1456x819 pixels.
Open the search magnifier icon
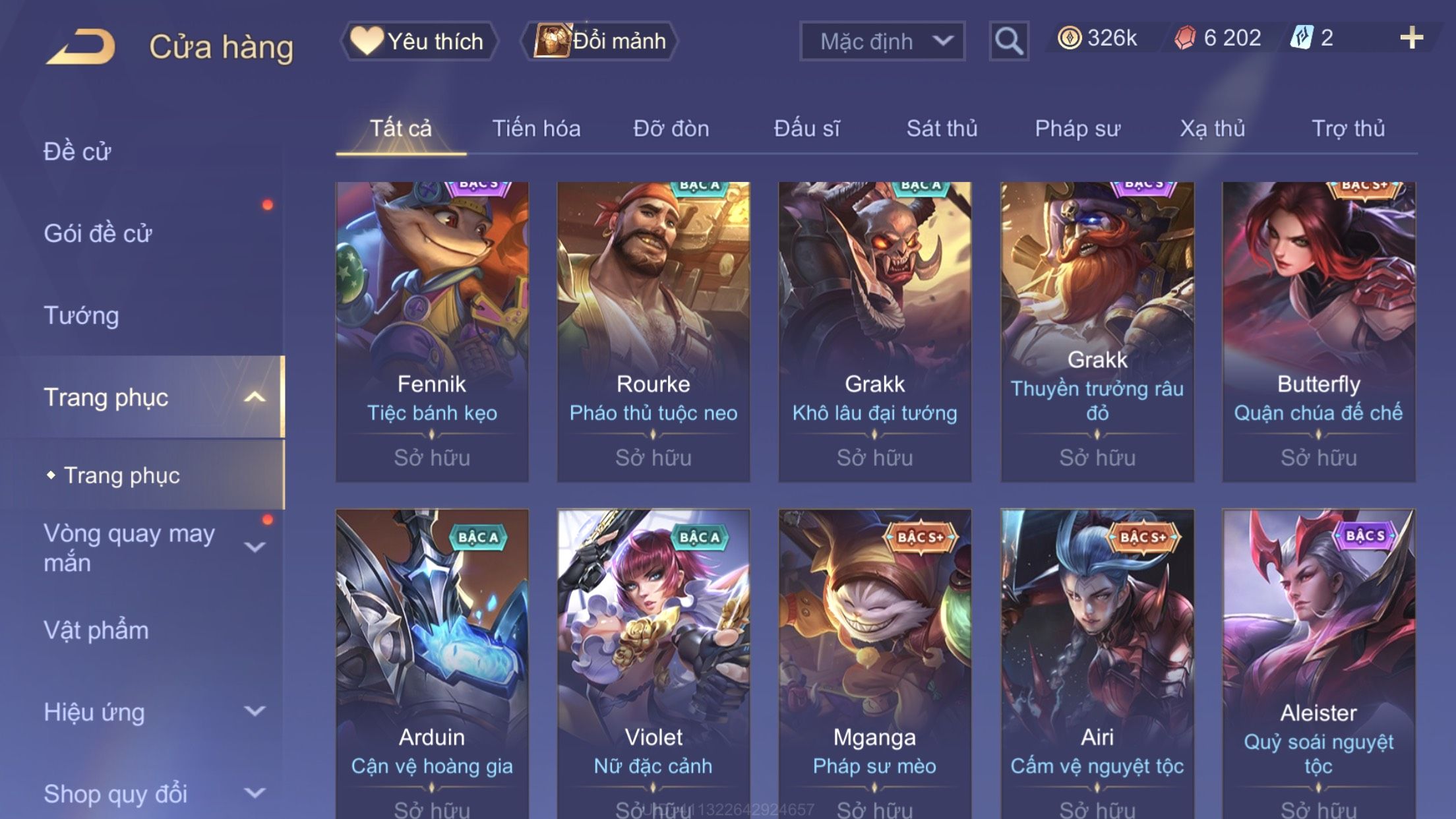click(1009, 41)
